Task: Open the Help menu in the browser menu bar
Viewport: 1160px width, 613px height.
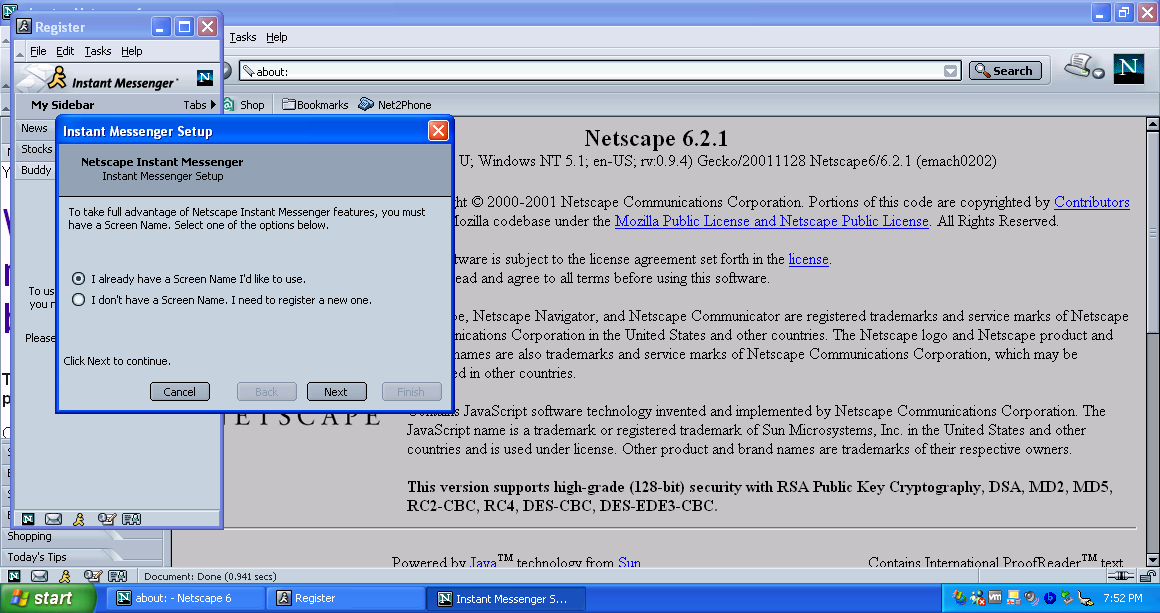Action: [x=277, y=37]
